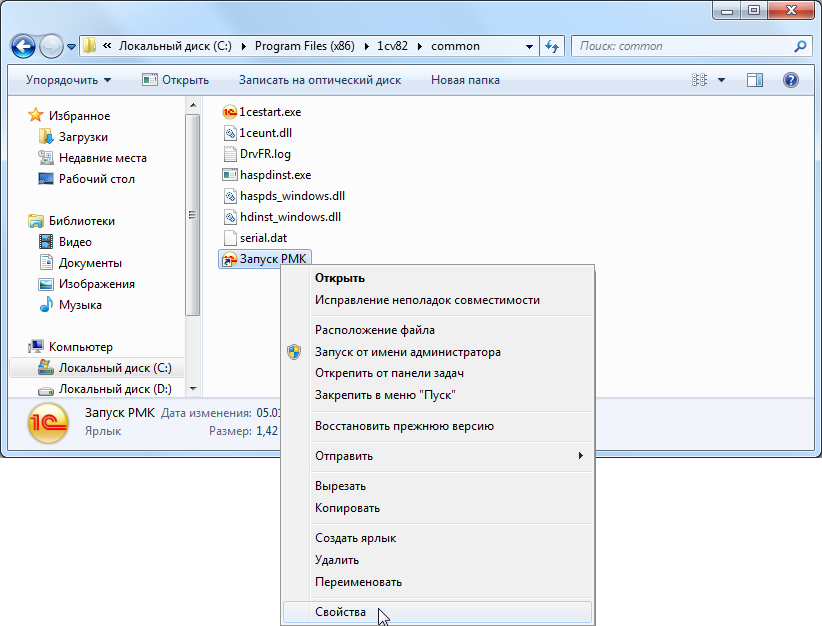The width and height of the screenshot is (822, 626).
Task: Click the Back navigation arrow
Action: pos(24,46)
